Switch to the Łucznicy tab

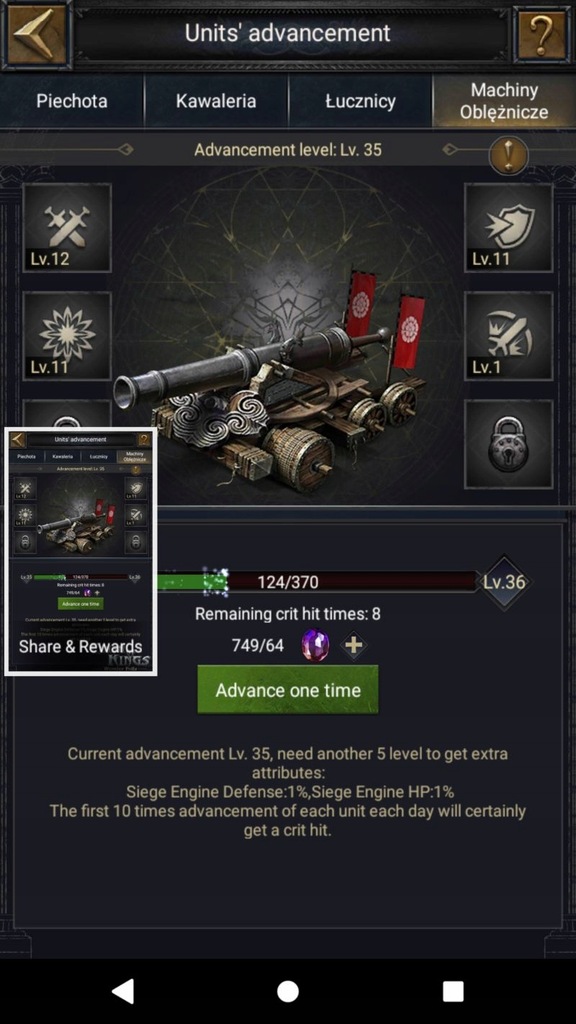coord(360,101)
